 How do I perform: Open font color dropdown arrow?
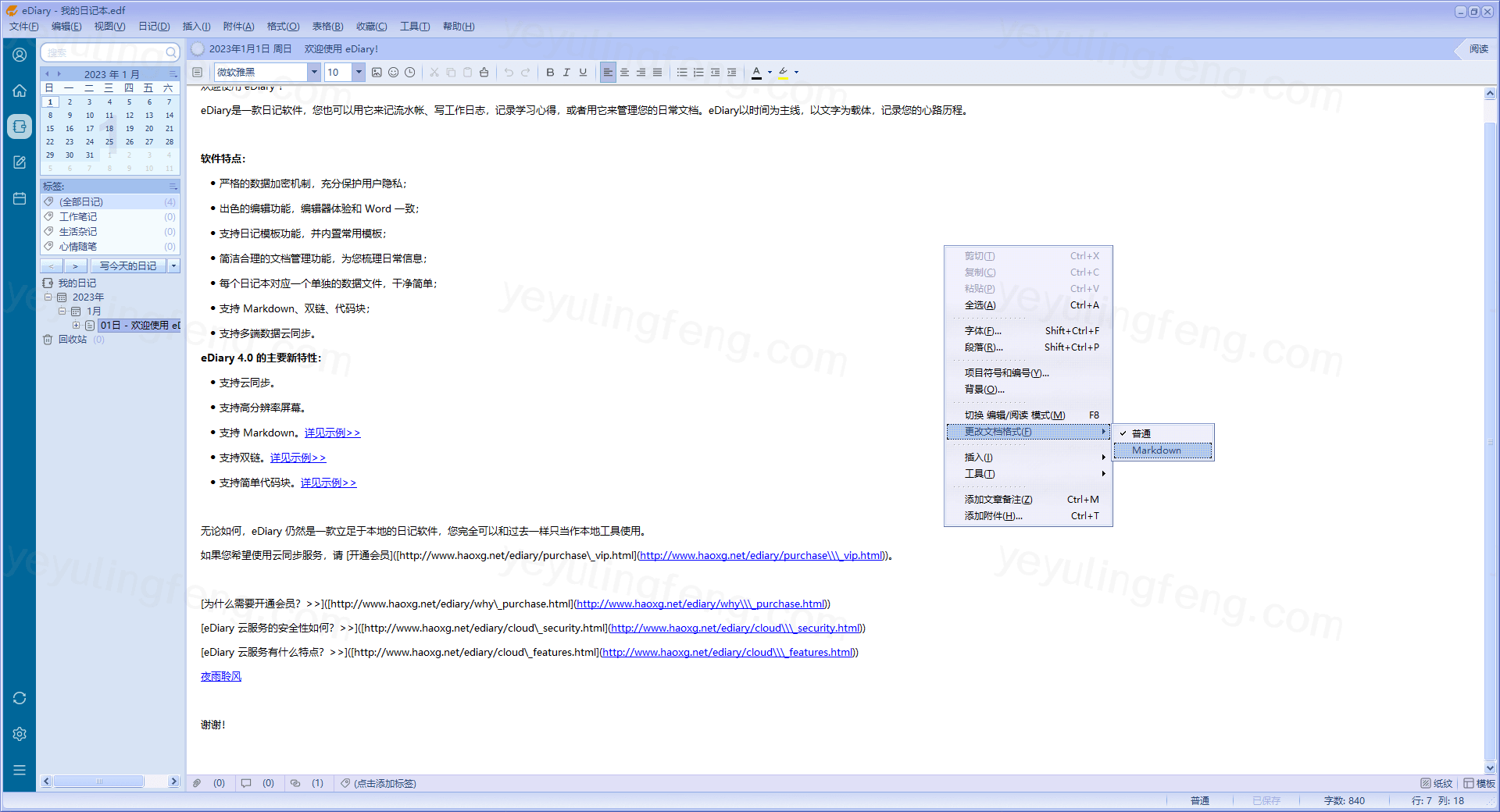point(770,73)
